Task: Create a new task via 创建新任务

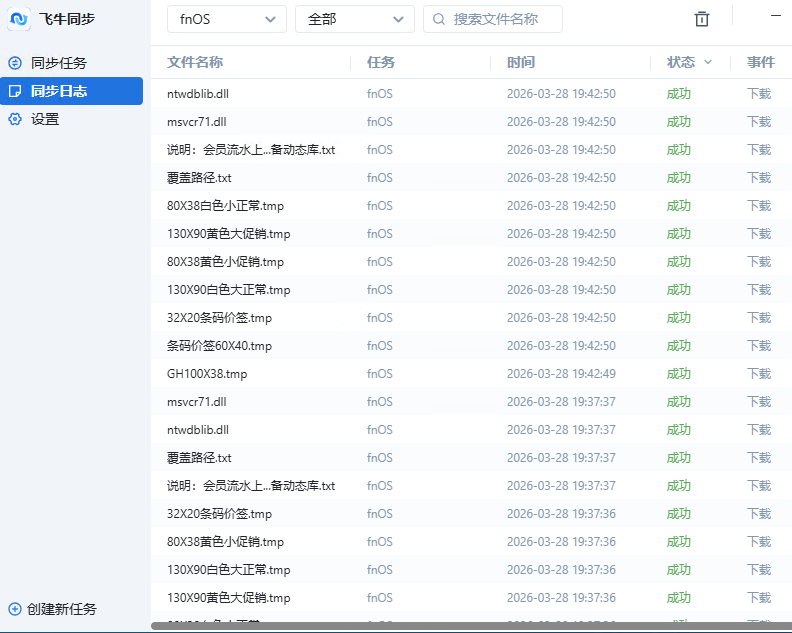Action: [53, 609]
